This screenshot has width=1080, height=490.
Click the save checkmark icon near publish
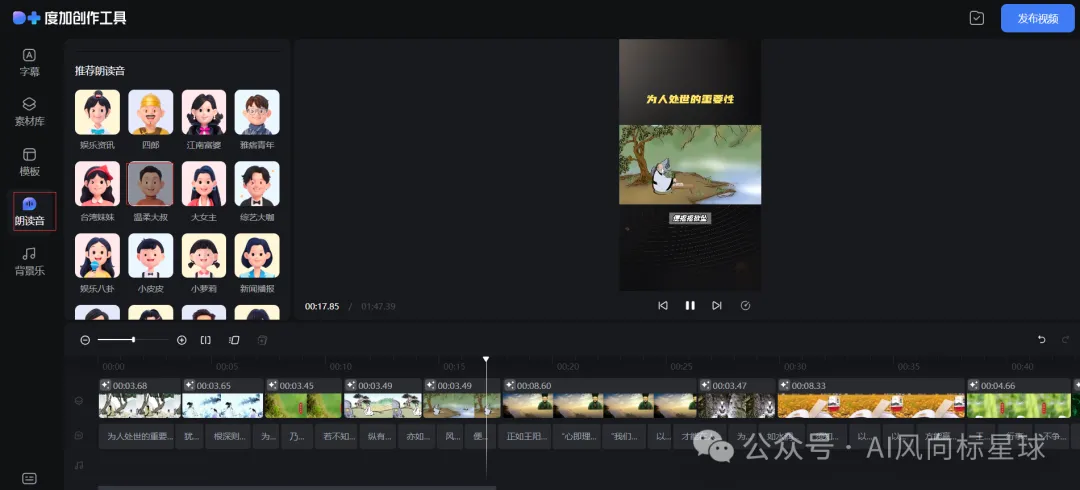pos(977,18)
